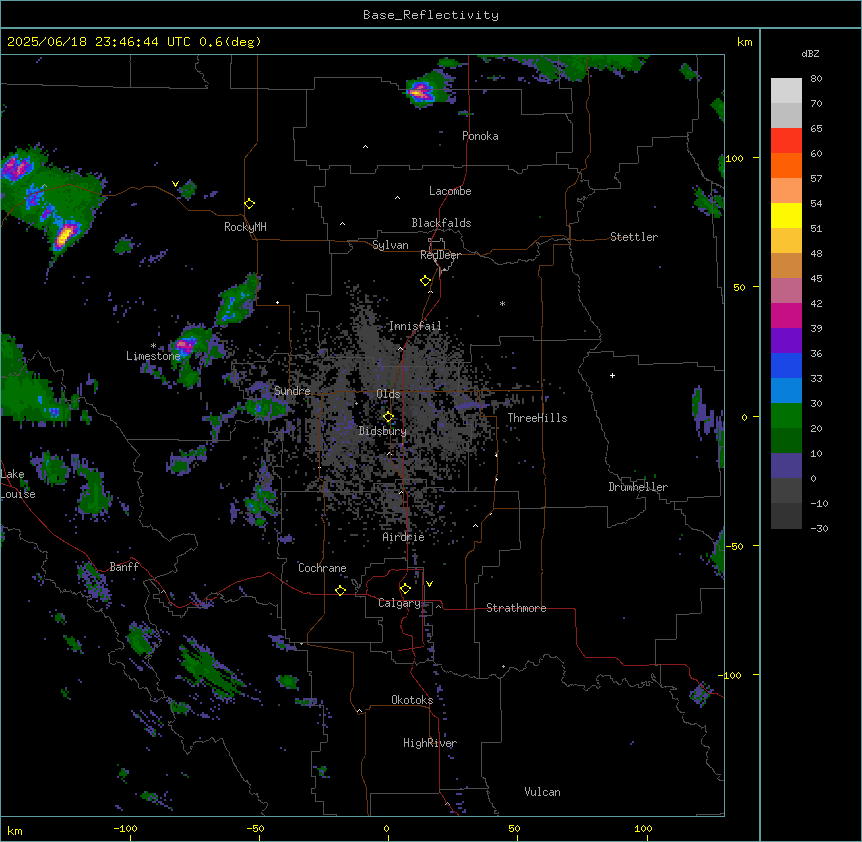This screenshot has width=862, height=842.
Task: Click the Cochrane town label
Action: (x=322, y=568)
